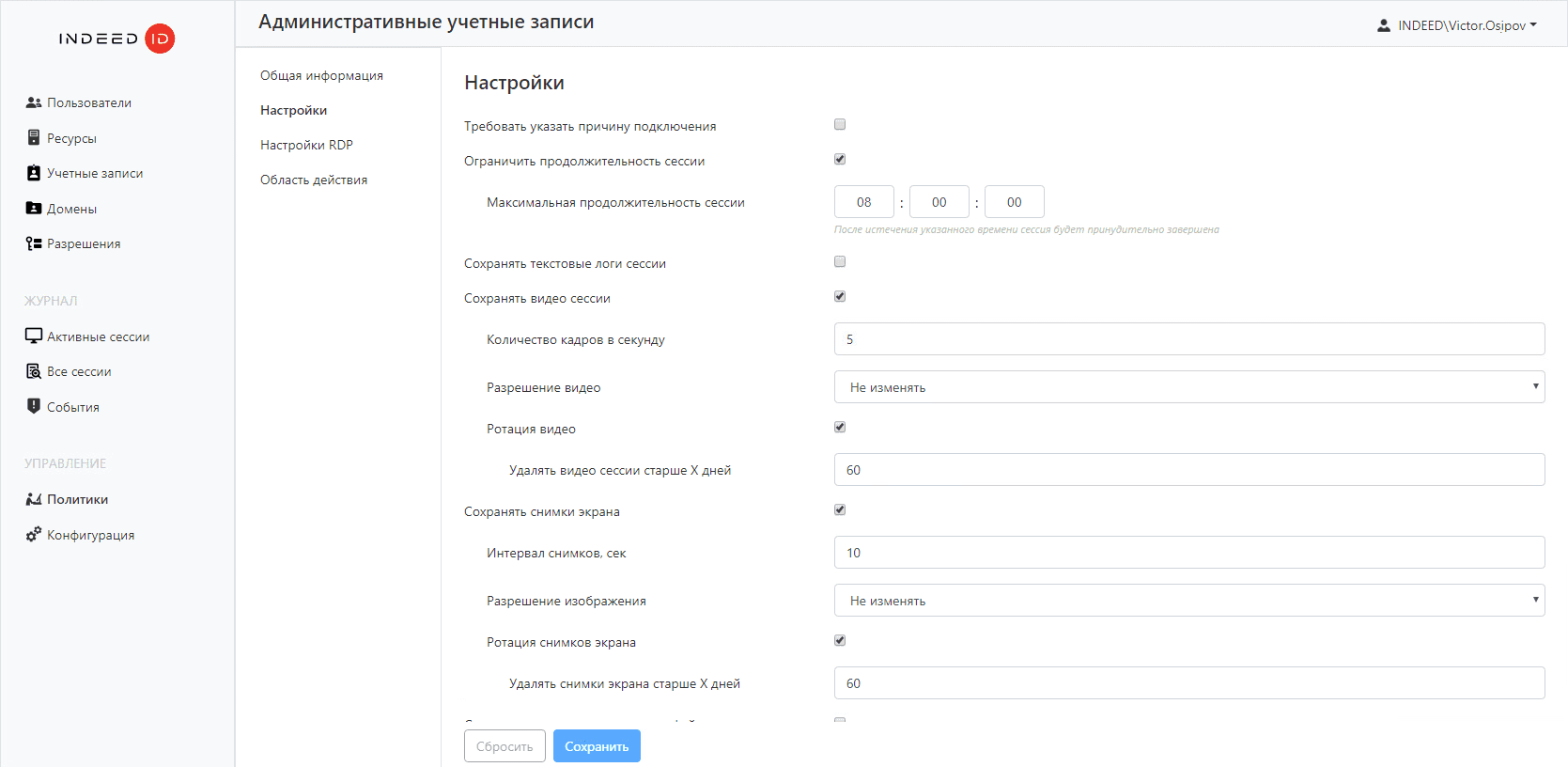Click the Сбросить button
The height and width of the screenshot is (767, 1568).
tap(505, 746)
